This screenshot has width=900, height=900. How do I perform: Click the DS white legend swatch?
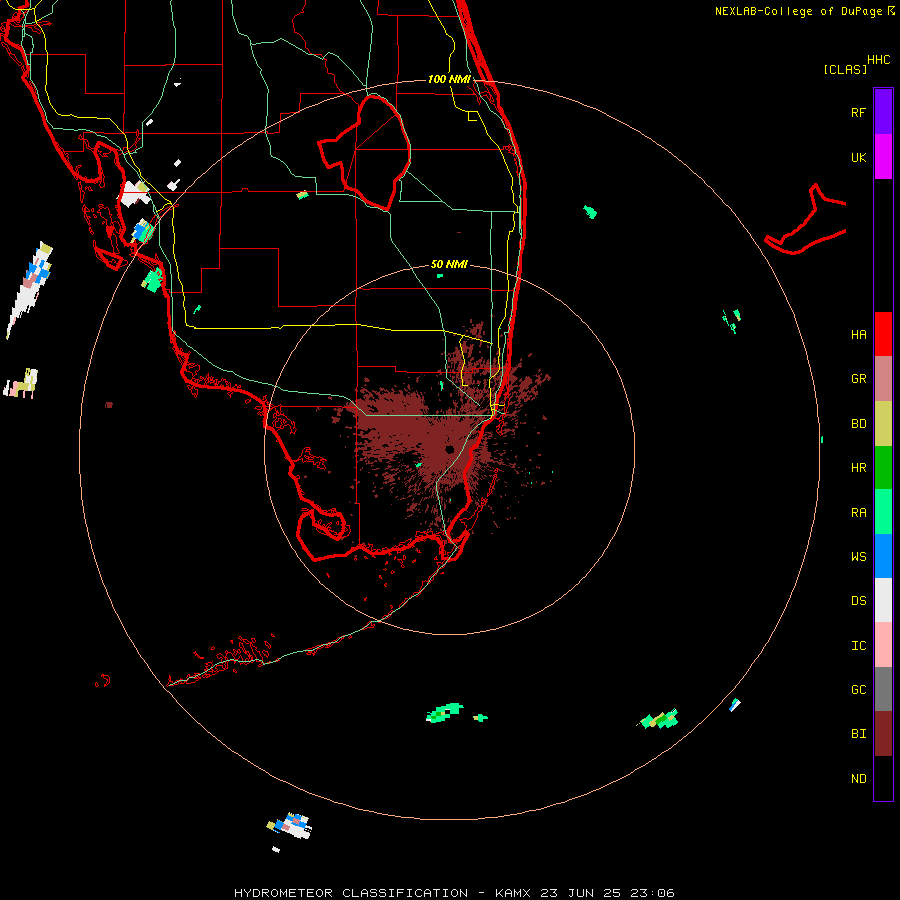pos(883,600)
